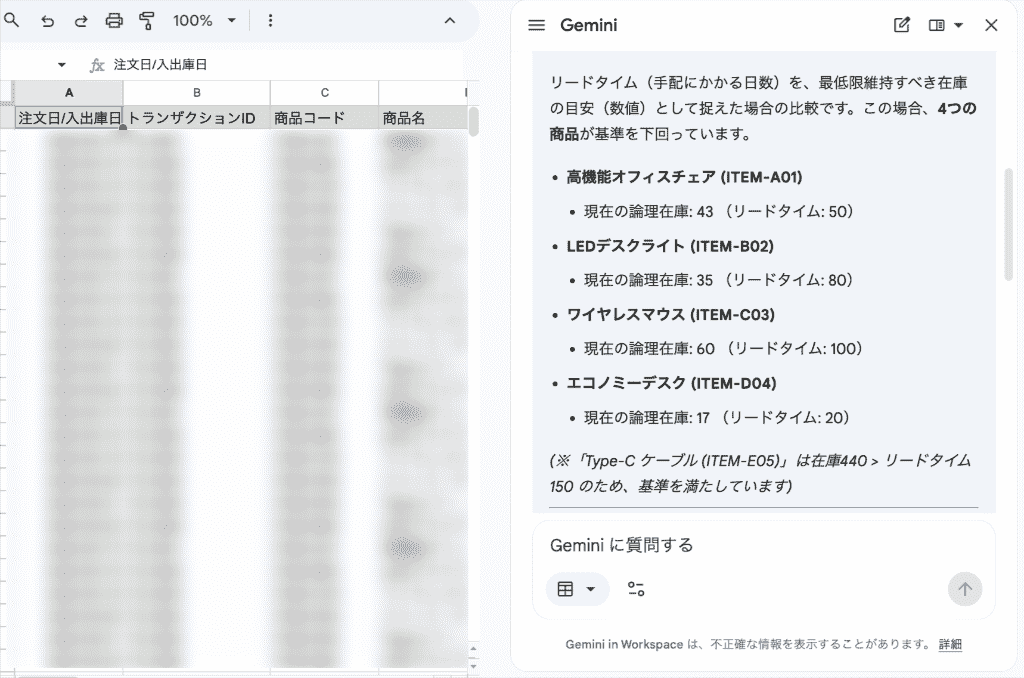The image size is (1024, 678).
Task: Click 高機能オフィスチェア (ITEM-A01) text
Action: click(684, 177)
